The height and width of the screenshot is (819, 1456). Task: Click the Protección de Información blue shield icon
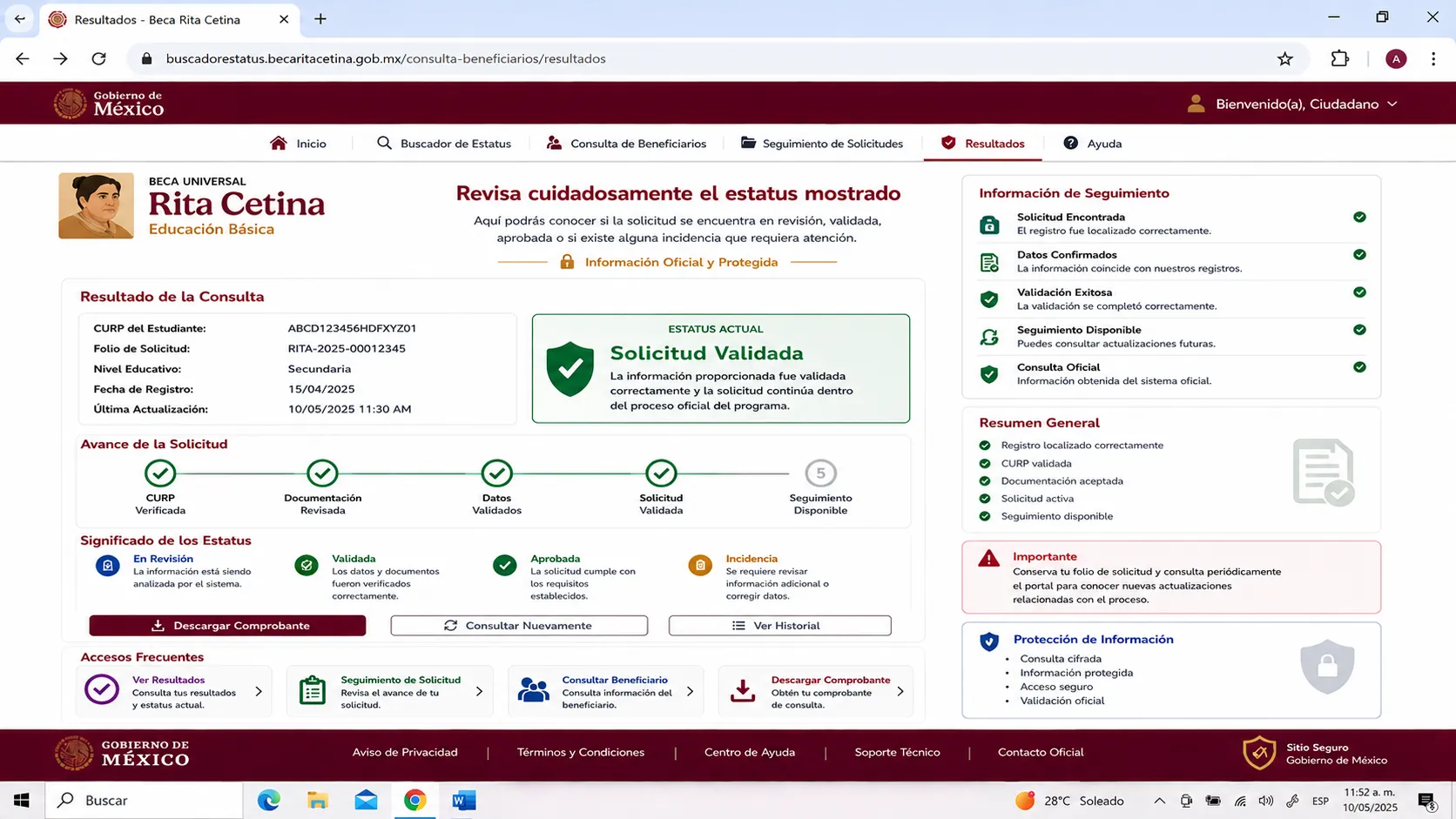tap(989, 642)
